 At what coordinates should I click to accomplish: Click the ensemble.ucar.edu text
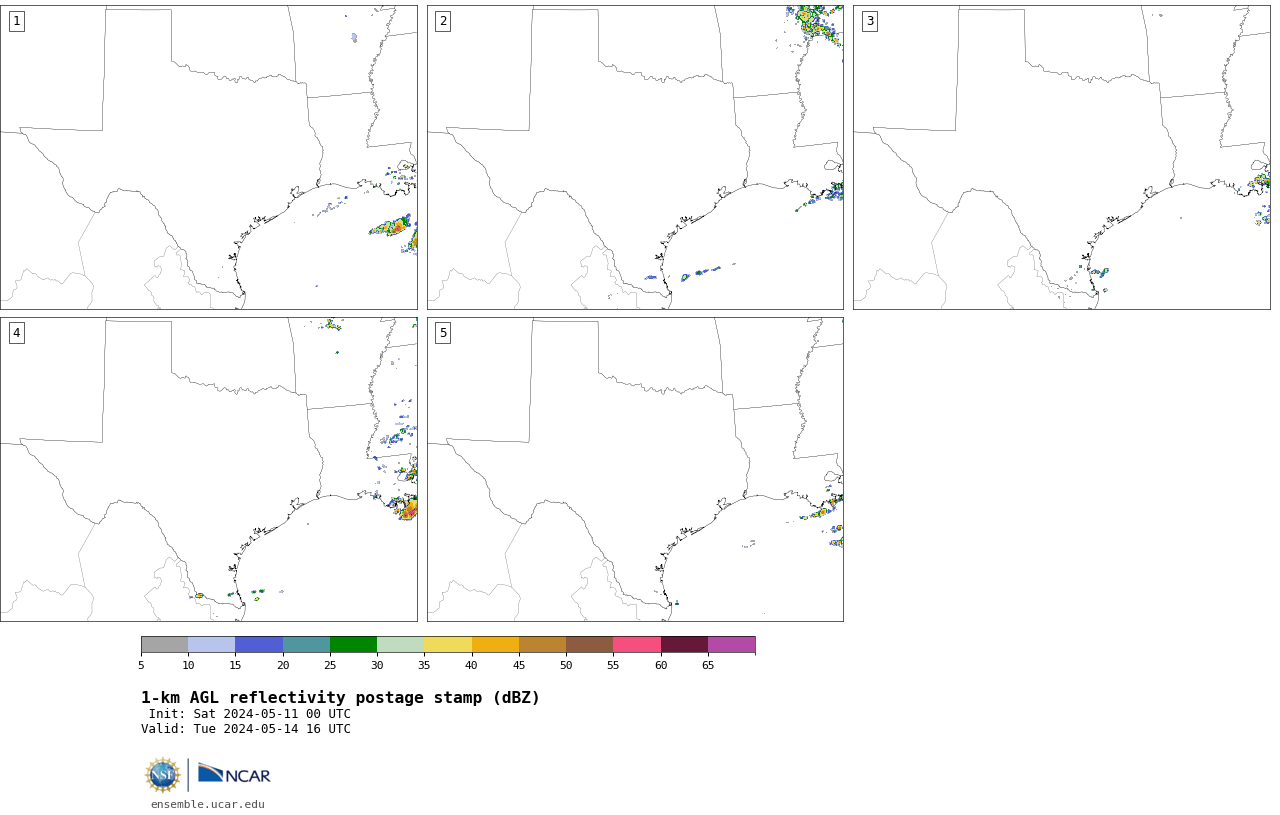[208, 804]
